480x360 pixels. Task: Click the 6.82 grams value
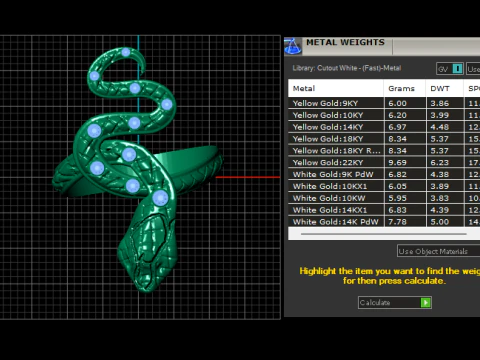click(397, 175)
